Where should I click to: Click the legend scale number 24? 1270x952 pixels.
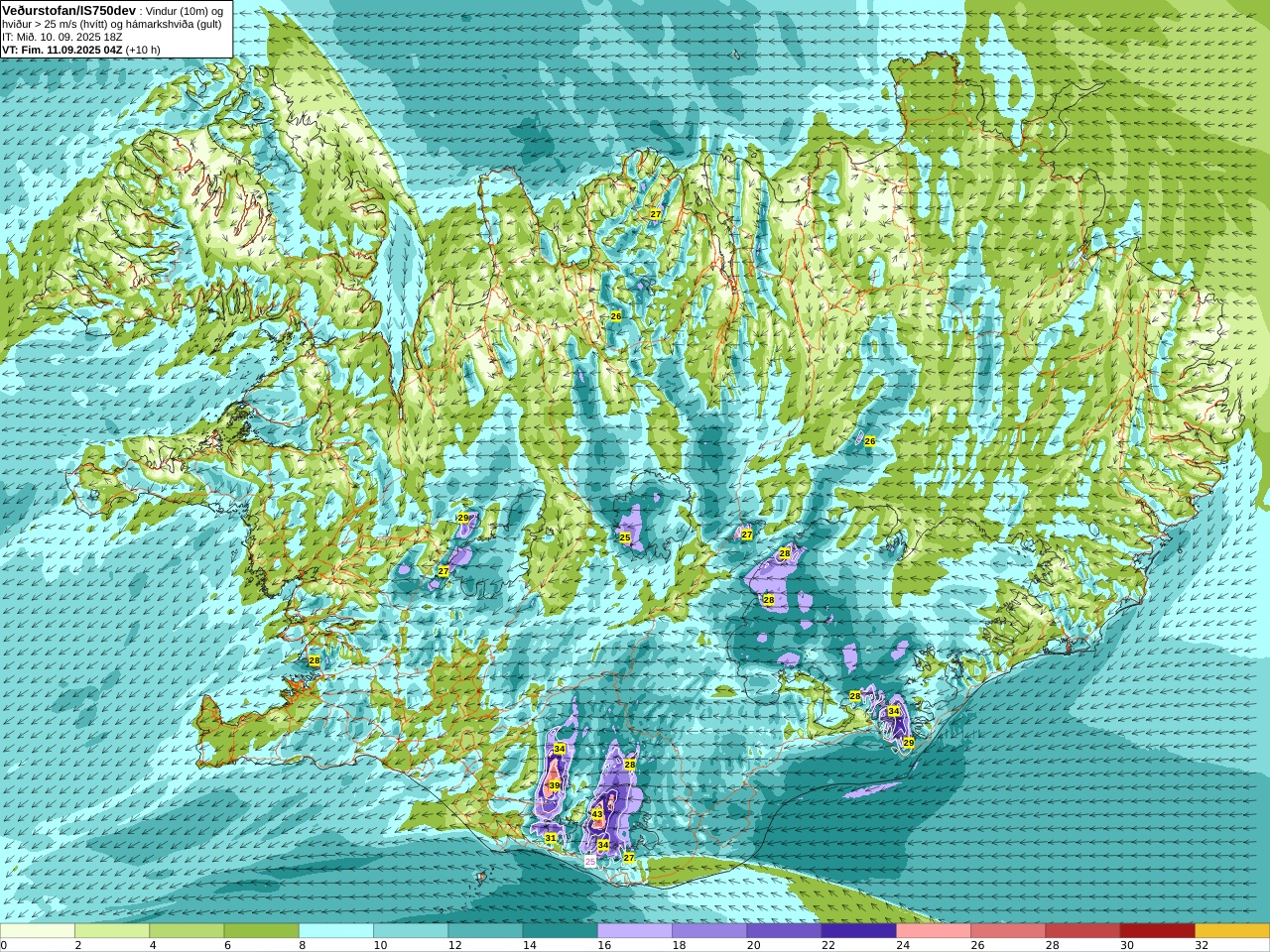click(x=903, y=945)
